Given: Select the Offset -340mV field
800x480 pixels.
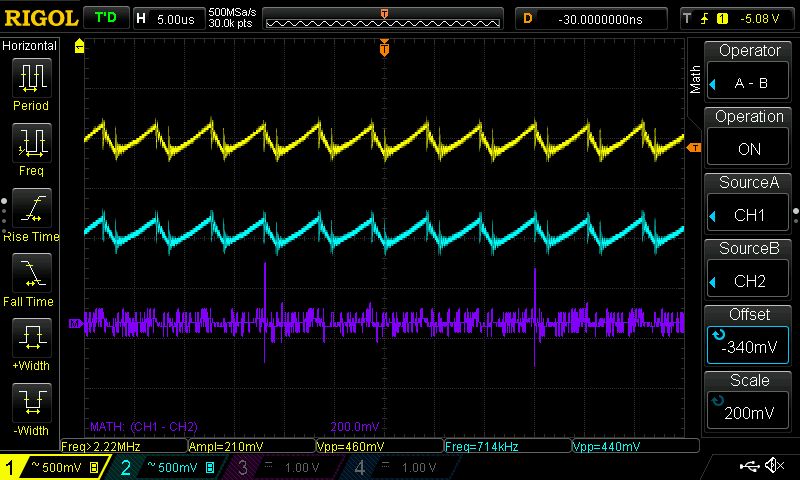Looking at the screenshot, I should click(x=748, y=345).
